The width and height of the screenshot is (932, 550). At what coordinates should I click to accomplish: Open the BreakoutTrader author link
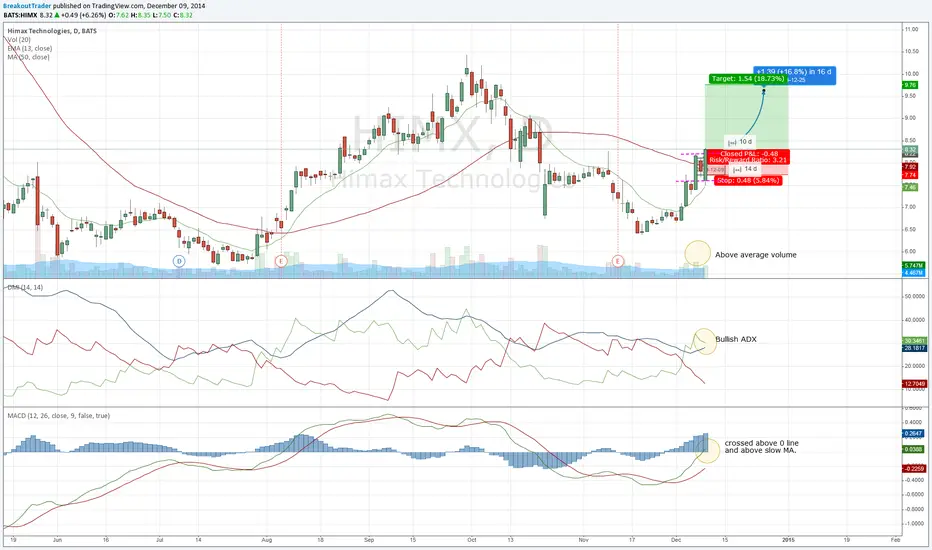(27, 6)
